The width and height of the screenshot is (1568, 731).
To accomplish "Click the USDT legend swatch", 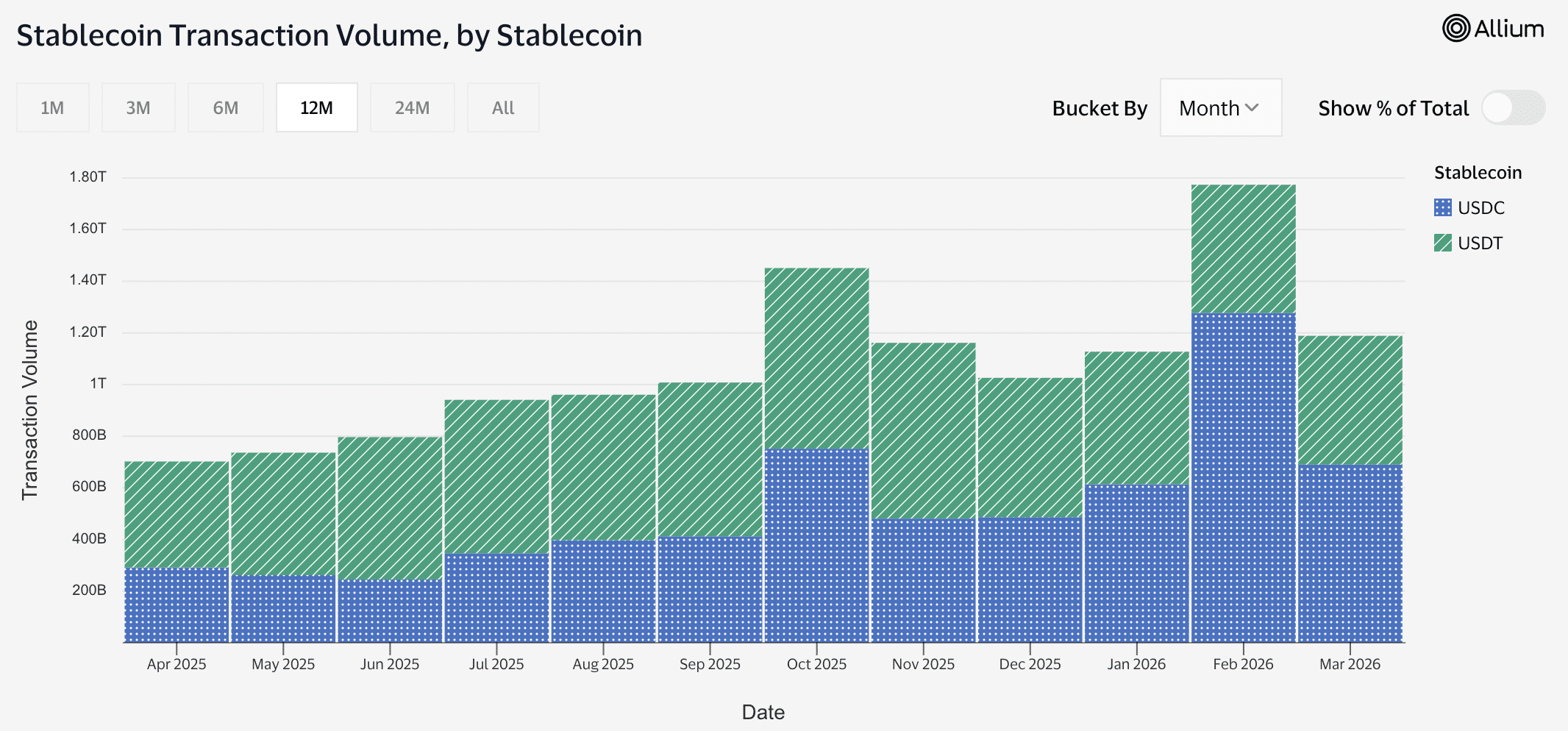I will [1442, 243].
